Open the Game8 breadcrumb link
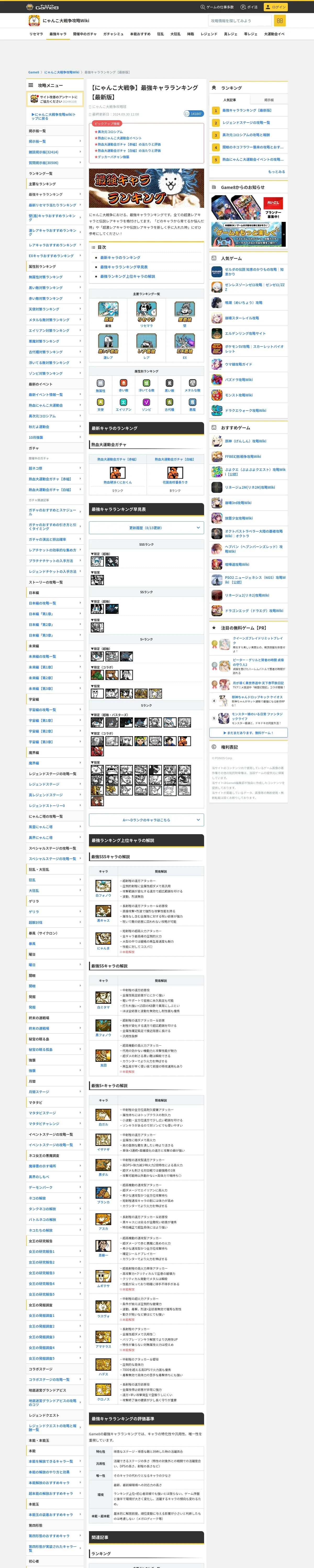This screenshot has height=1568, width=314. click(x=33, y=72)
